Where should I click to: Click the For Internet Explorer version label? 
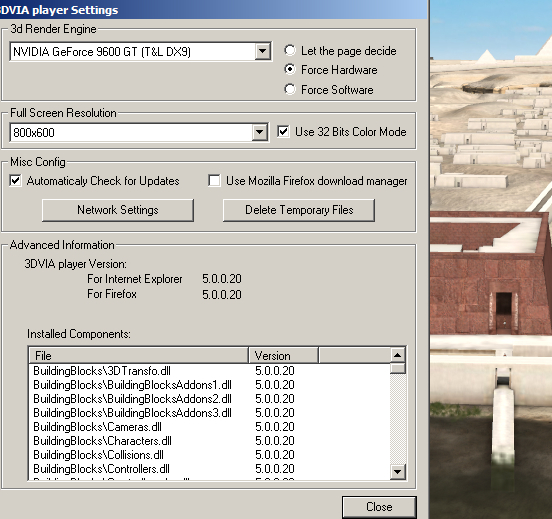134,279
